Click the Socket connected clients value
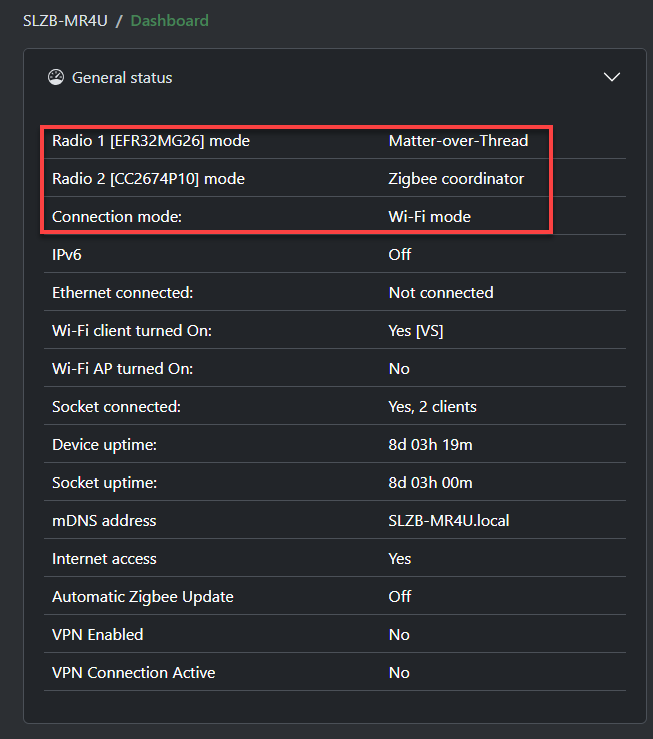Viewport: 653px width, 739px height. [432, 407]
